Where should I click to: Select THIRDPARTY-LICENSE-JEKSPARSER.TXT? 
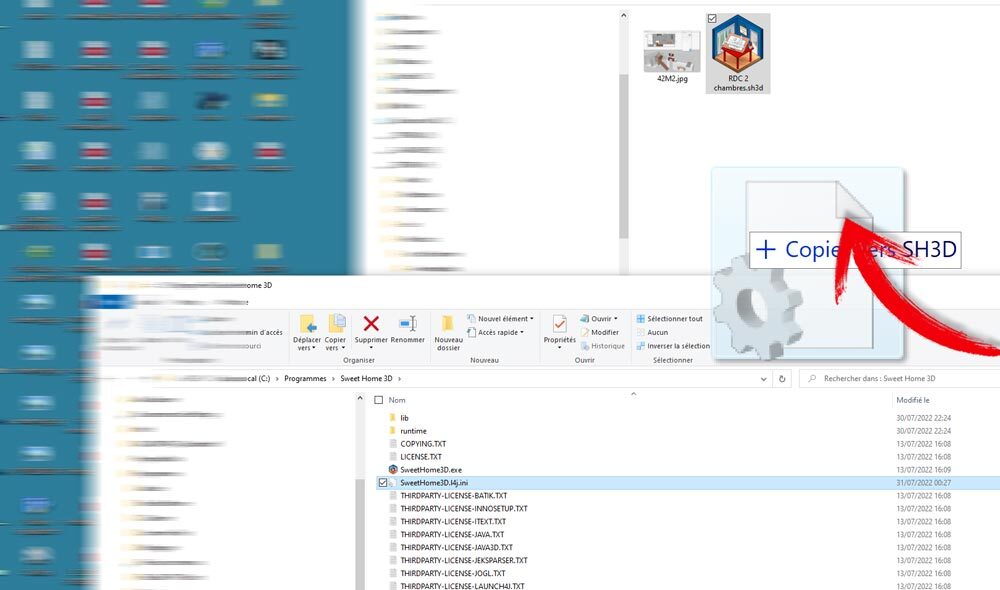464,560
